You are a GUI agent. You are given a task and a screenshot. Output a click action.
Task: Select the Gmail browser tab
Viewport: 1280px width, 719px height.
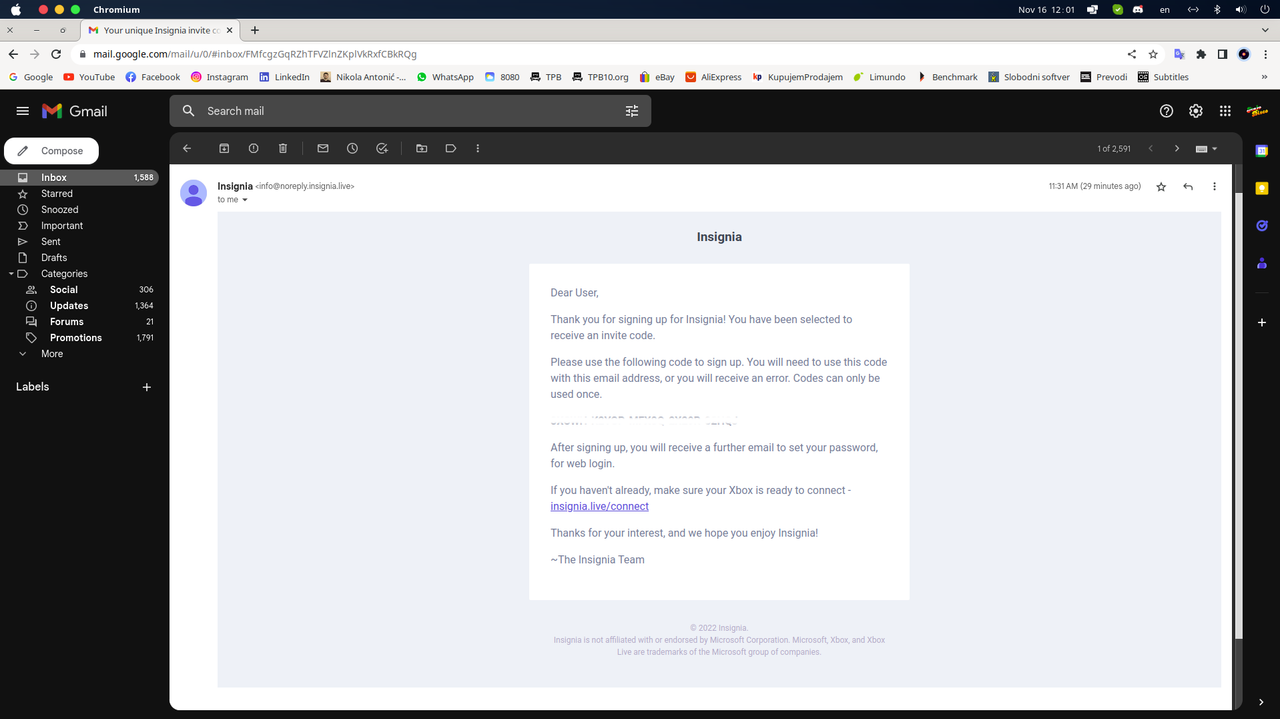point(160,30)
